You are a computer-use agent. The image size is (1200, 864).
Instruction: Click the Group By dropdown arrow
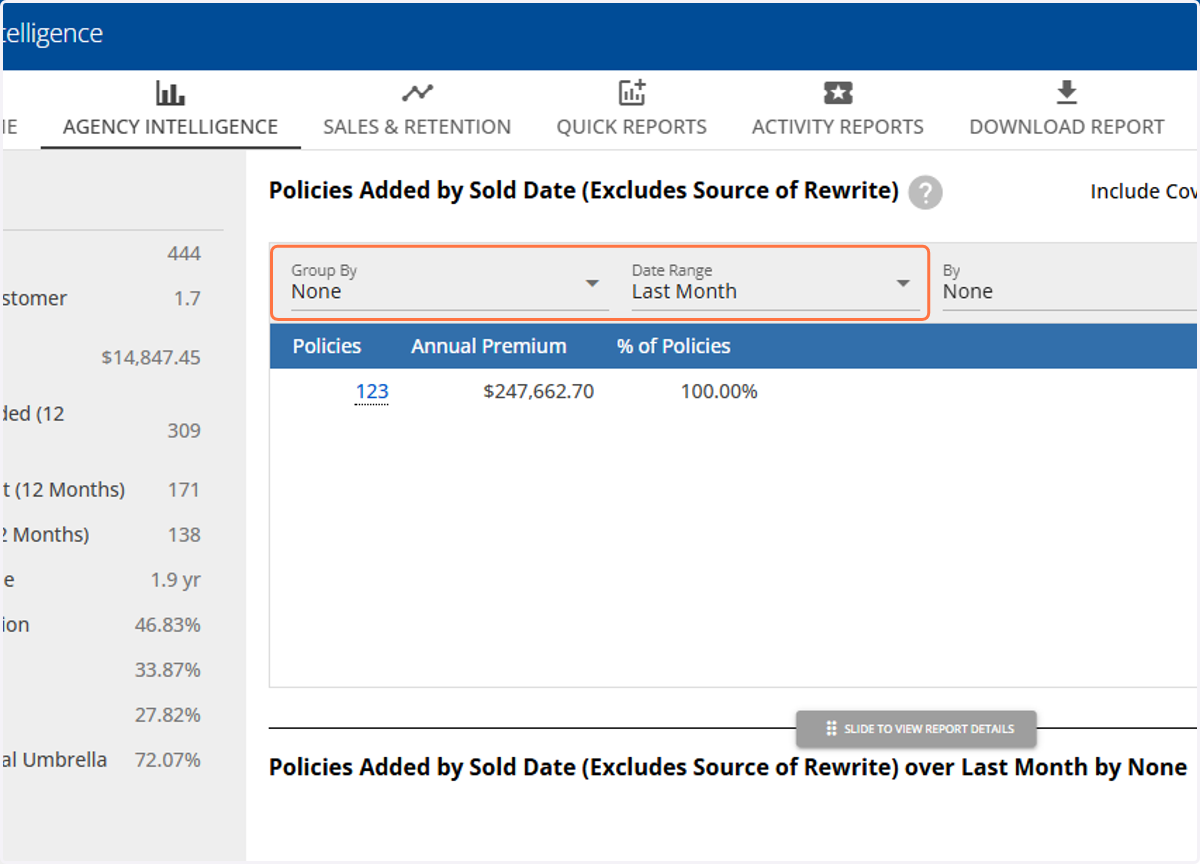click(x=592, y=284)
